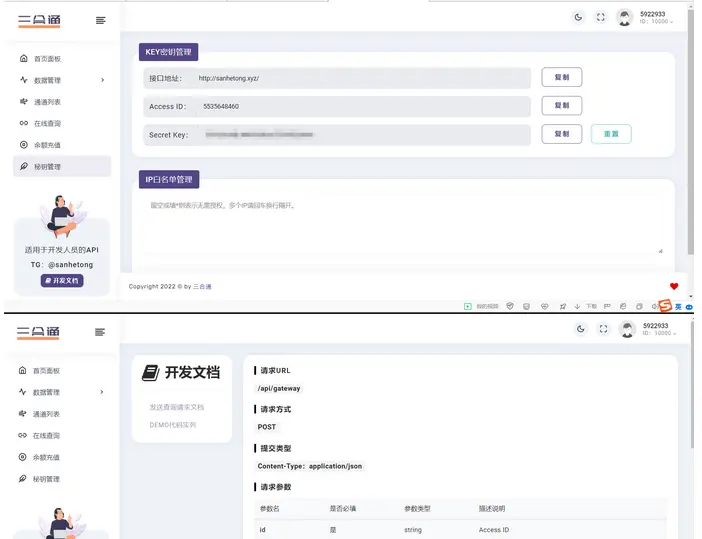The height and width of the screenshot is (539, 702).
Task: Toggle dark mode moon icon on the 开发文档 page
Action: (x=581, y=329)
